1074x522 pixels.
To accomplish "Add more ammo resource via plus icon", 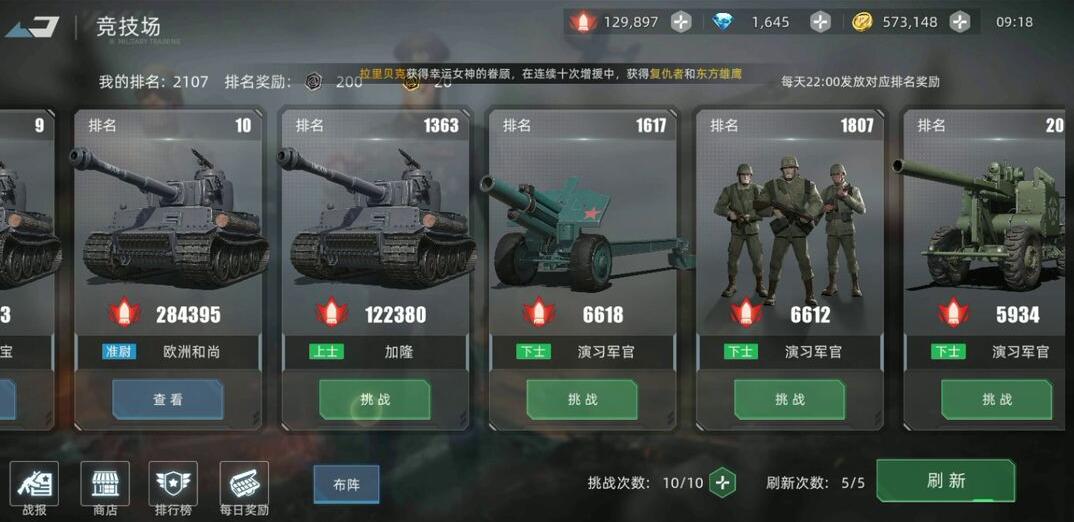I will [681, 22].
